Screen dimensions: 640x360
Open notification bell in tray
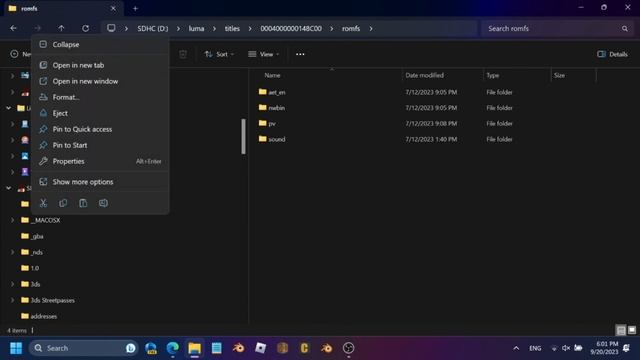[x=627, y=348]
